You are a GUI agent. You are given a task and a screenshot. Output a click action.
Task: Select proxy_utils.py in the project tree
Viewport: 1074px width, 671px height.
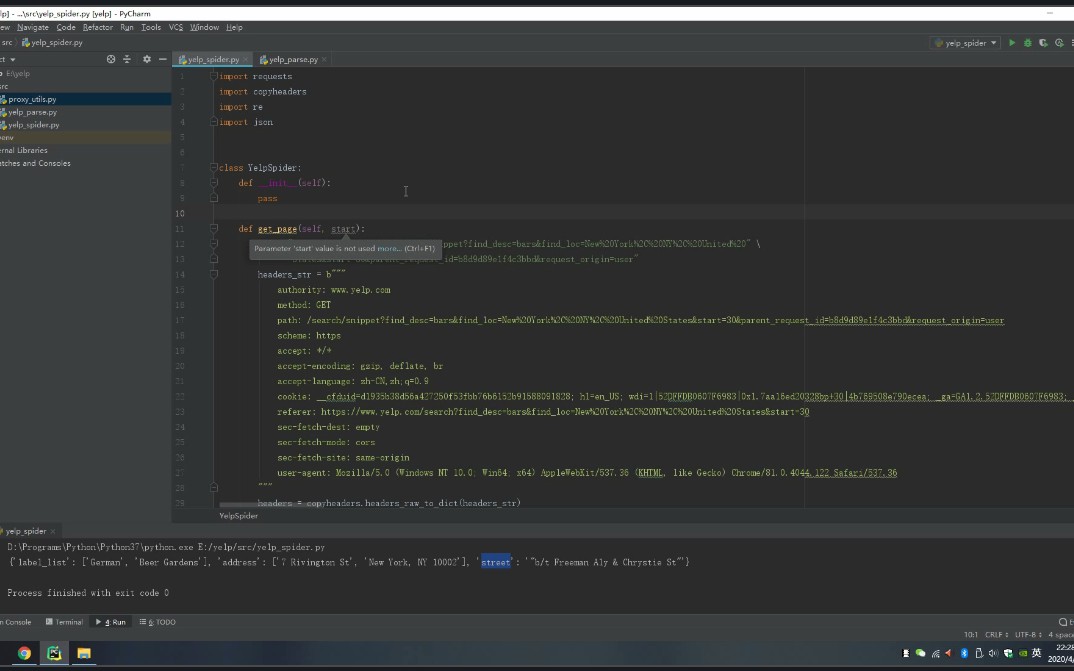(32, 99)
